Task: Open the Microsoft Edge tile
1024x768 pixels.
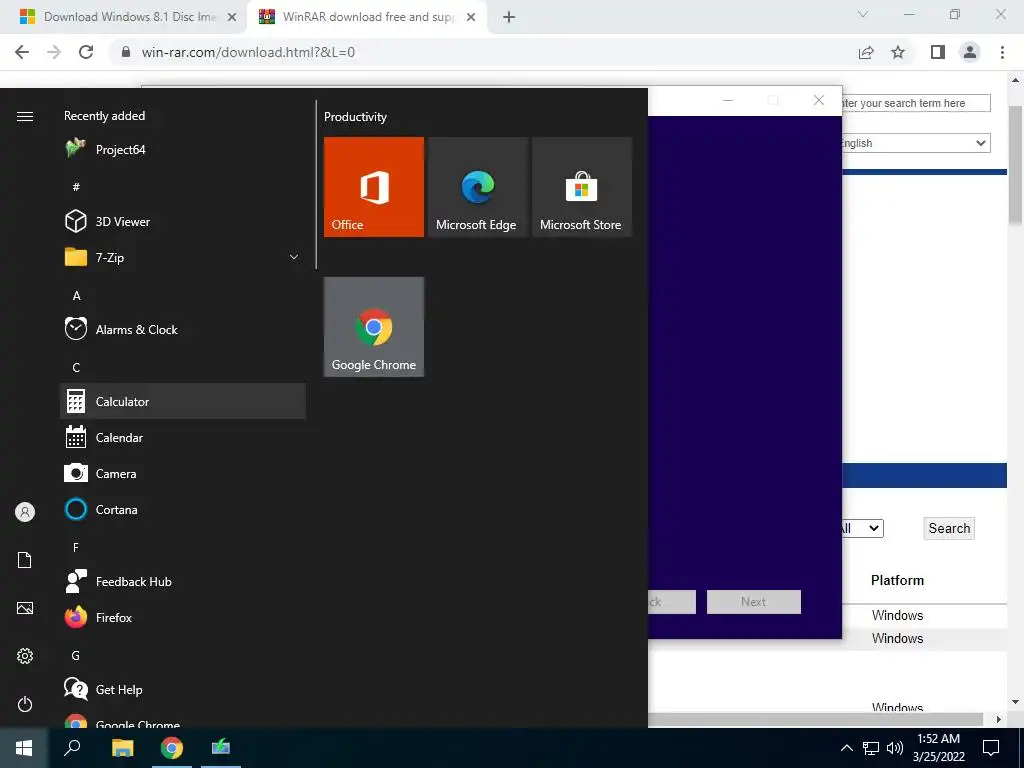Action: (477, 187)
